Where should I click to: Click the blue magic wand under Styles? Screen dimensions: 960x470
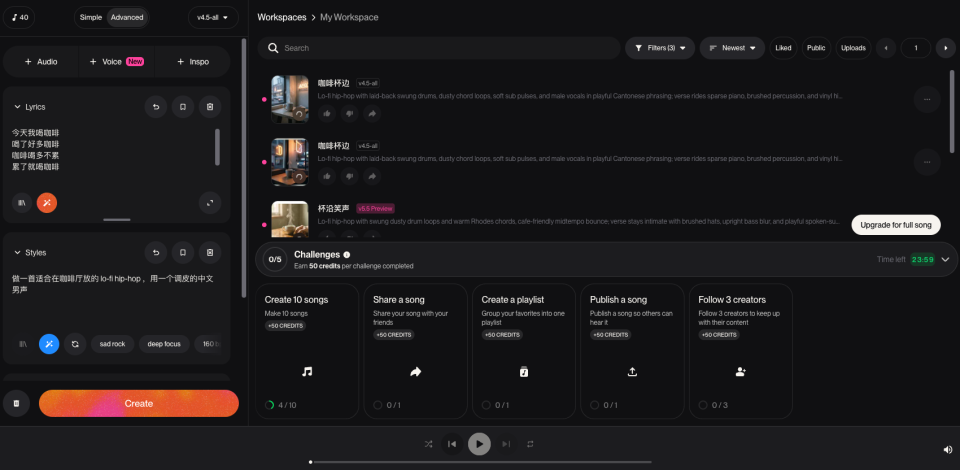pyautogui.click(x=49, y=344)
